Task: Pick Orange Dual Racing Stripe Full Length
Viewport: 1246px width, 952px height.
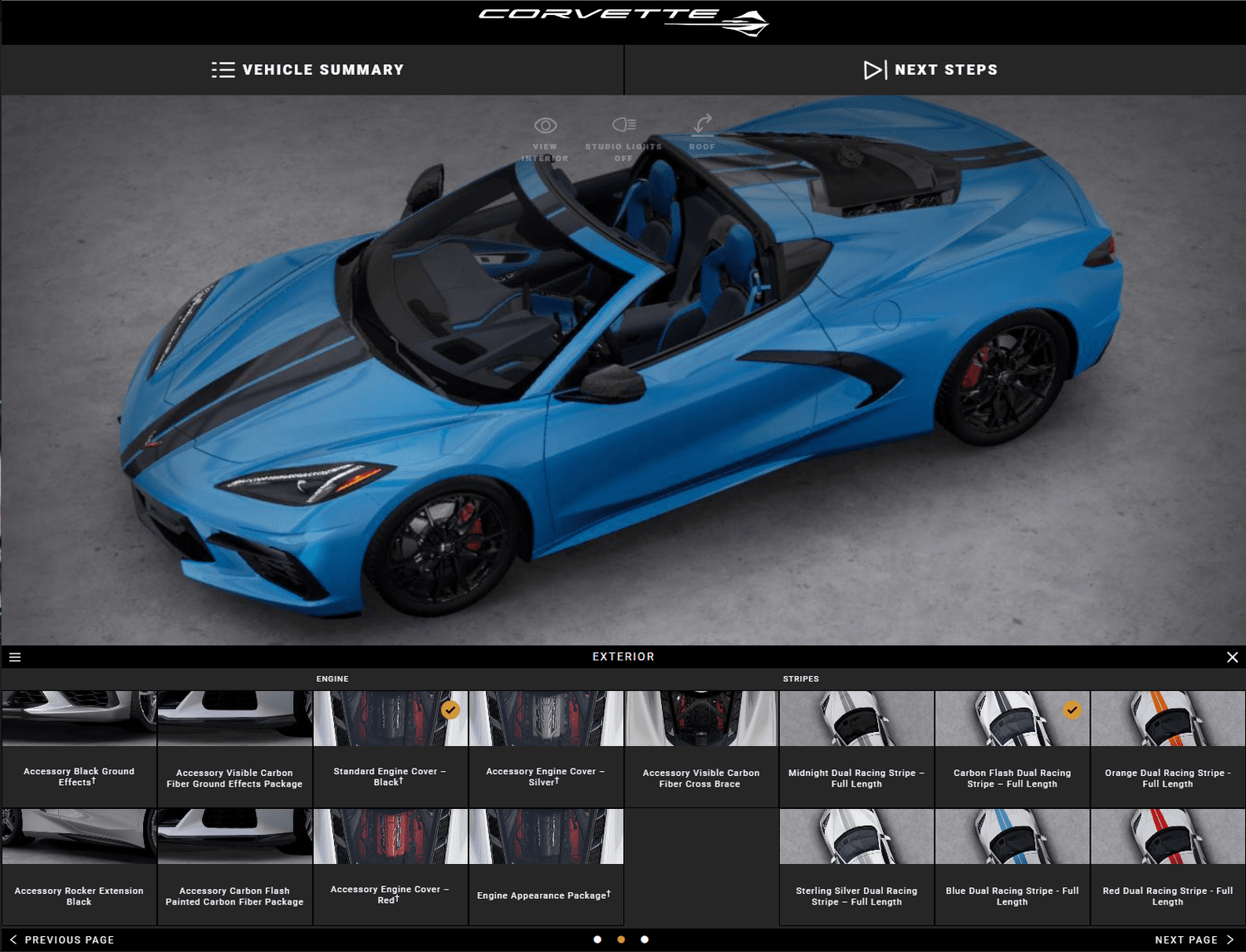Action: point(1168,748)
